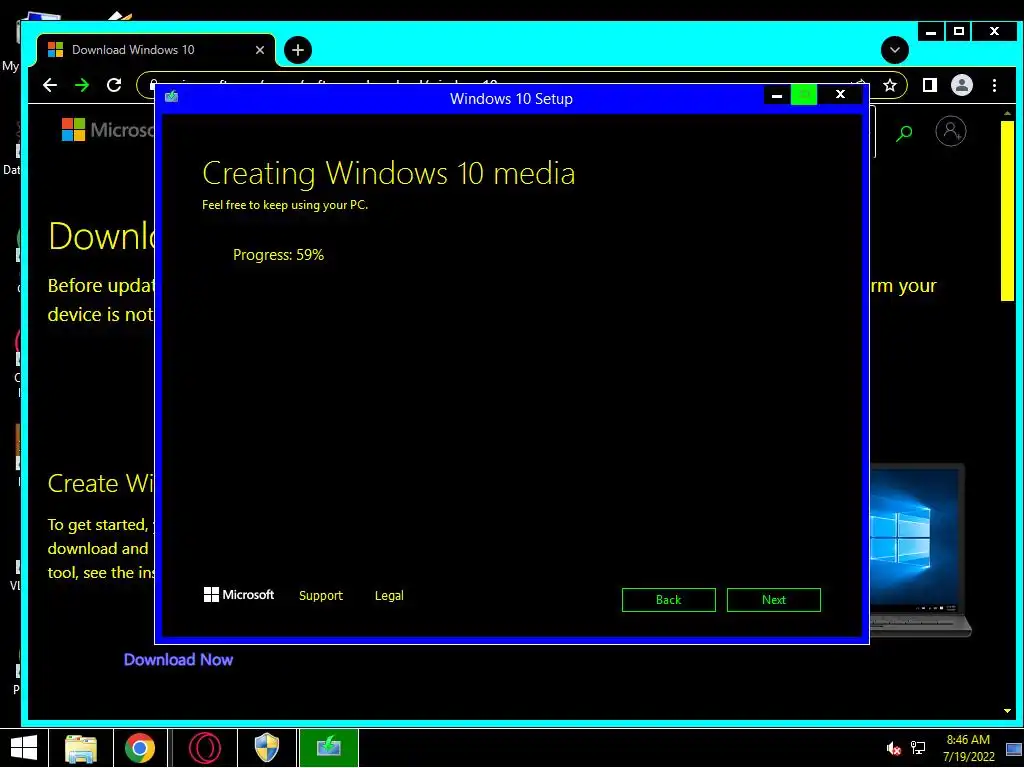The image size is (1024, 768).
Task: Bookmark this page with the star
Action: 889,85
